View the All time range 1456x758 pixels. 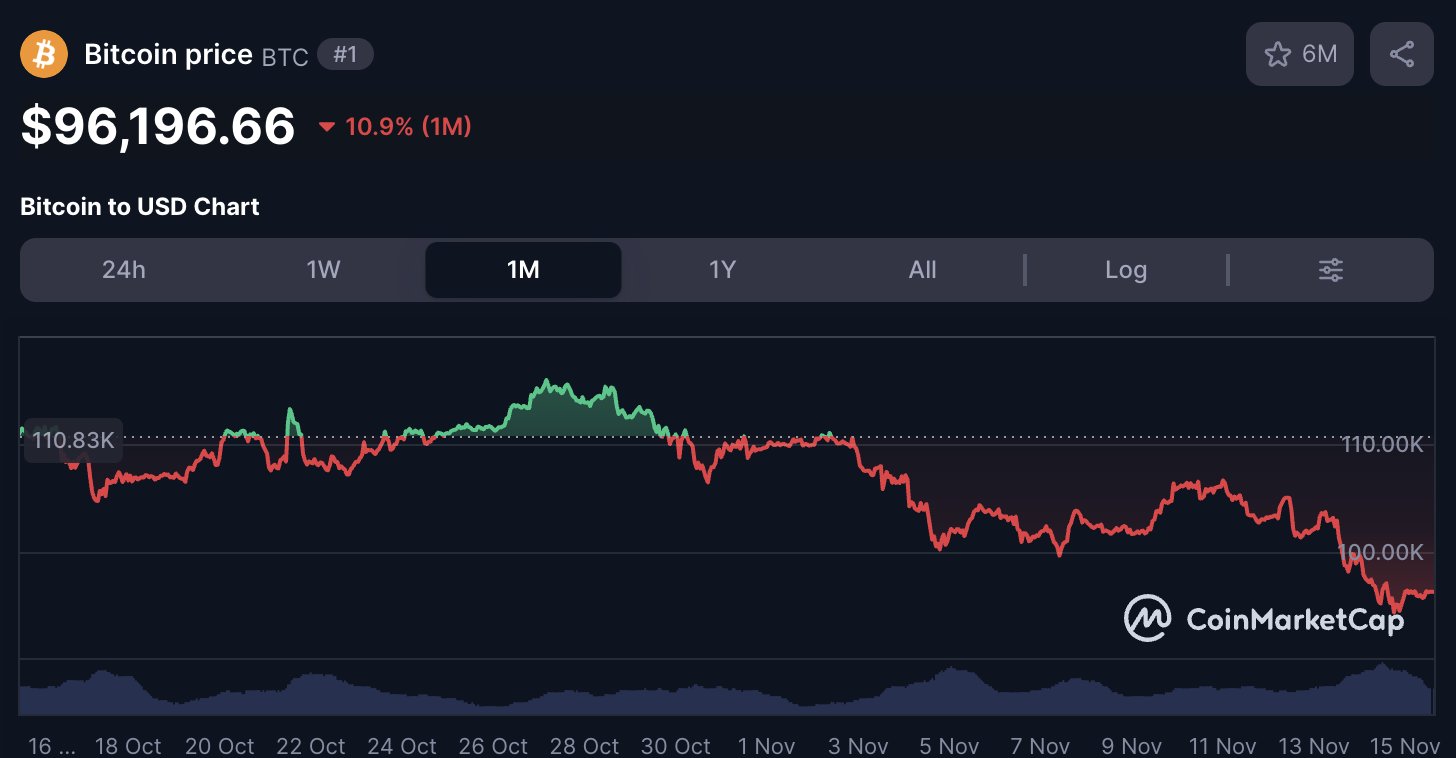tap(922, 270)
